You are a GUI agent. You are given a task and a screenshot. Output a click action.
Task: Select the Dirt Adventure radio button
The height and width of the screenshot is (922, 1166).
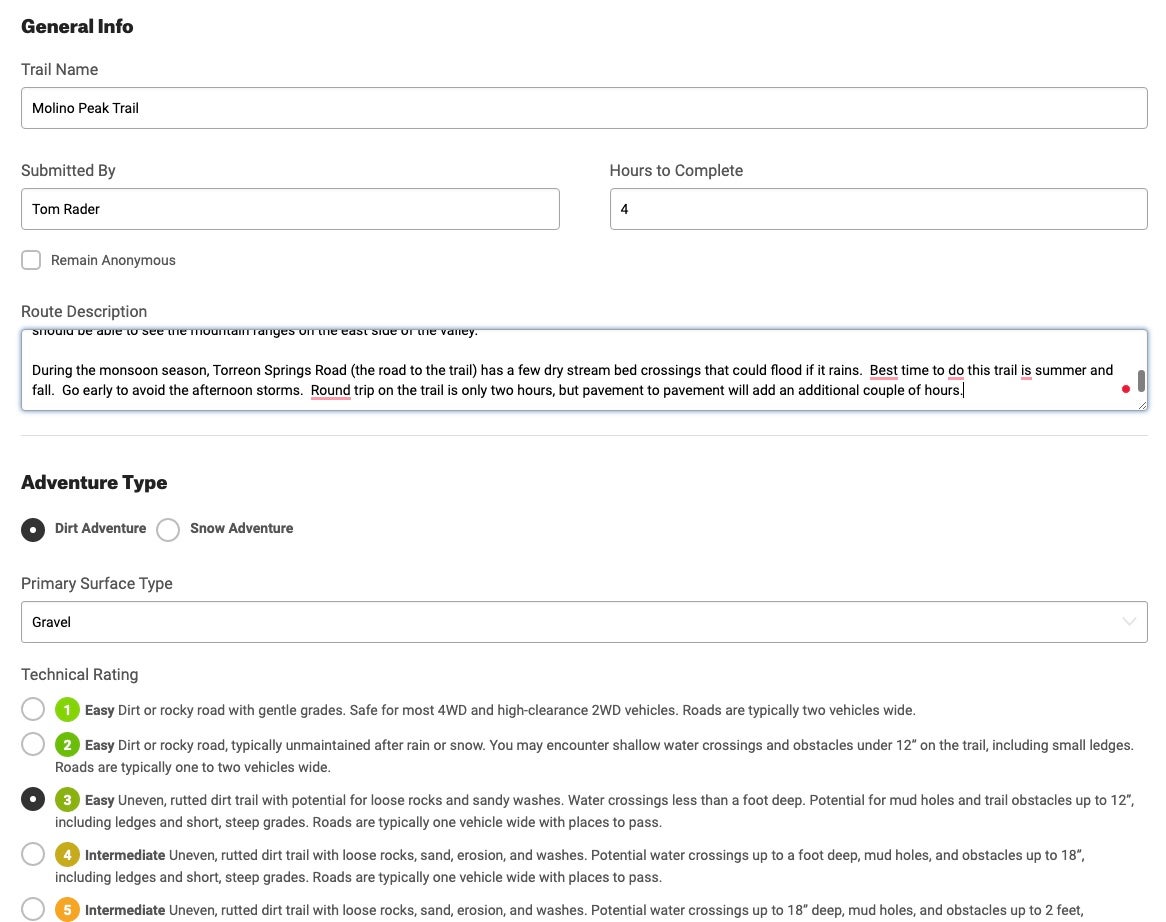tap(33, 529)
